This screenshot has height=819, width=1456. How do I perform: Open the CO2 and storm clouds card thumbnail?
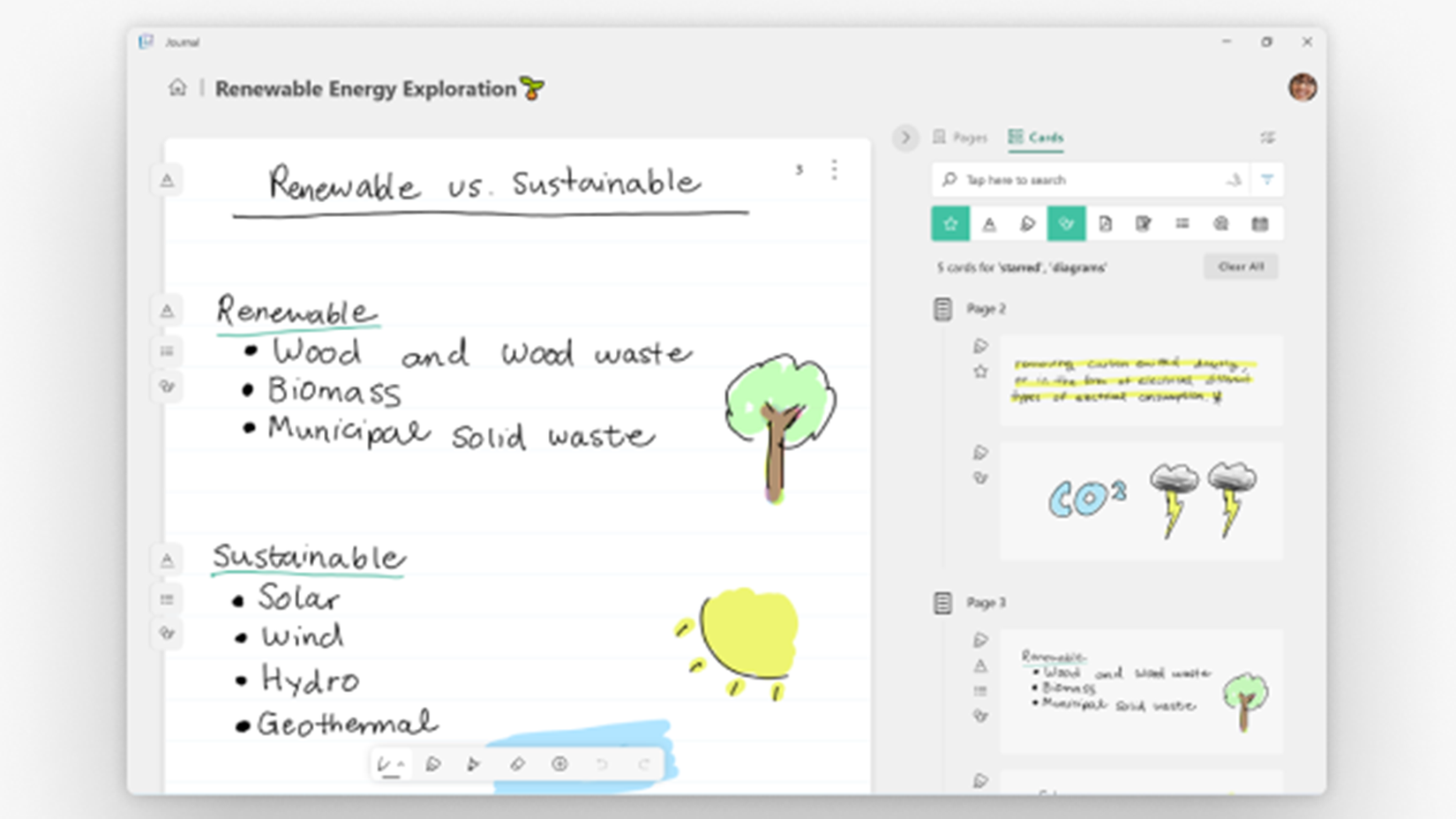click(x=1141, y=501)
